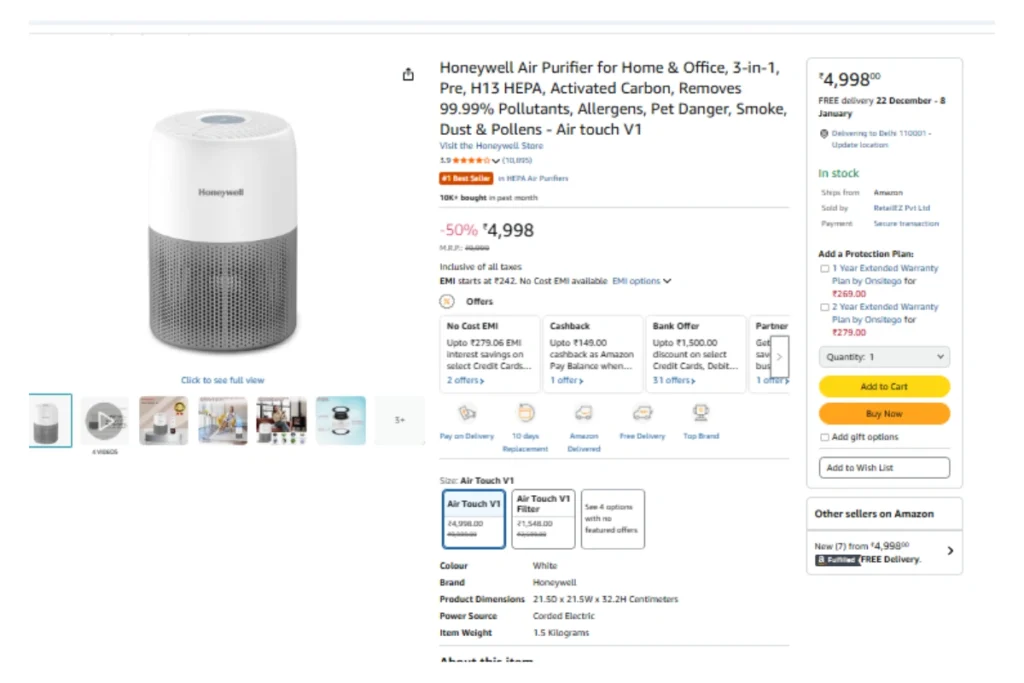The image size is (1024, 683).
Task: Open the Visit the Honeywell Store link
Action: point(491,146)
